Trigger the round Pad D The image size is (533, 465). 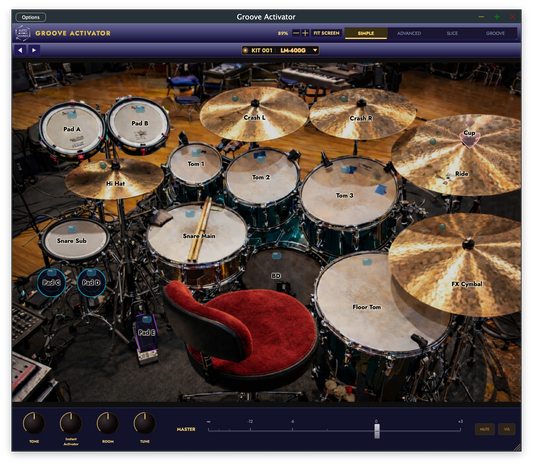click(91, 282)
